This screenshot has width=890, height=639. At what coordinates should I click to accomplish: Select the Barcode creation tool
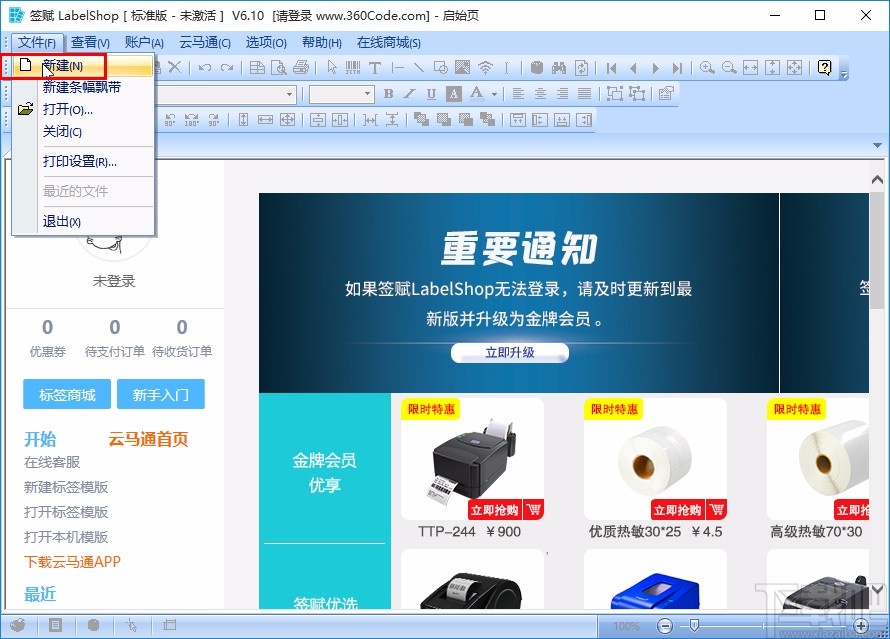351,67
